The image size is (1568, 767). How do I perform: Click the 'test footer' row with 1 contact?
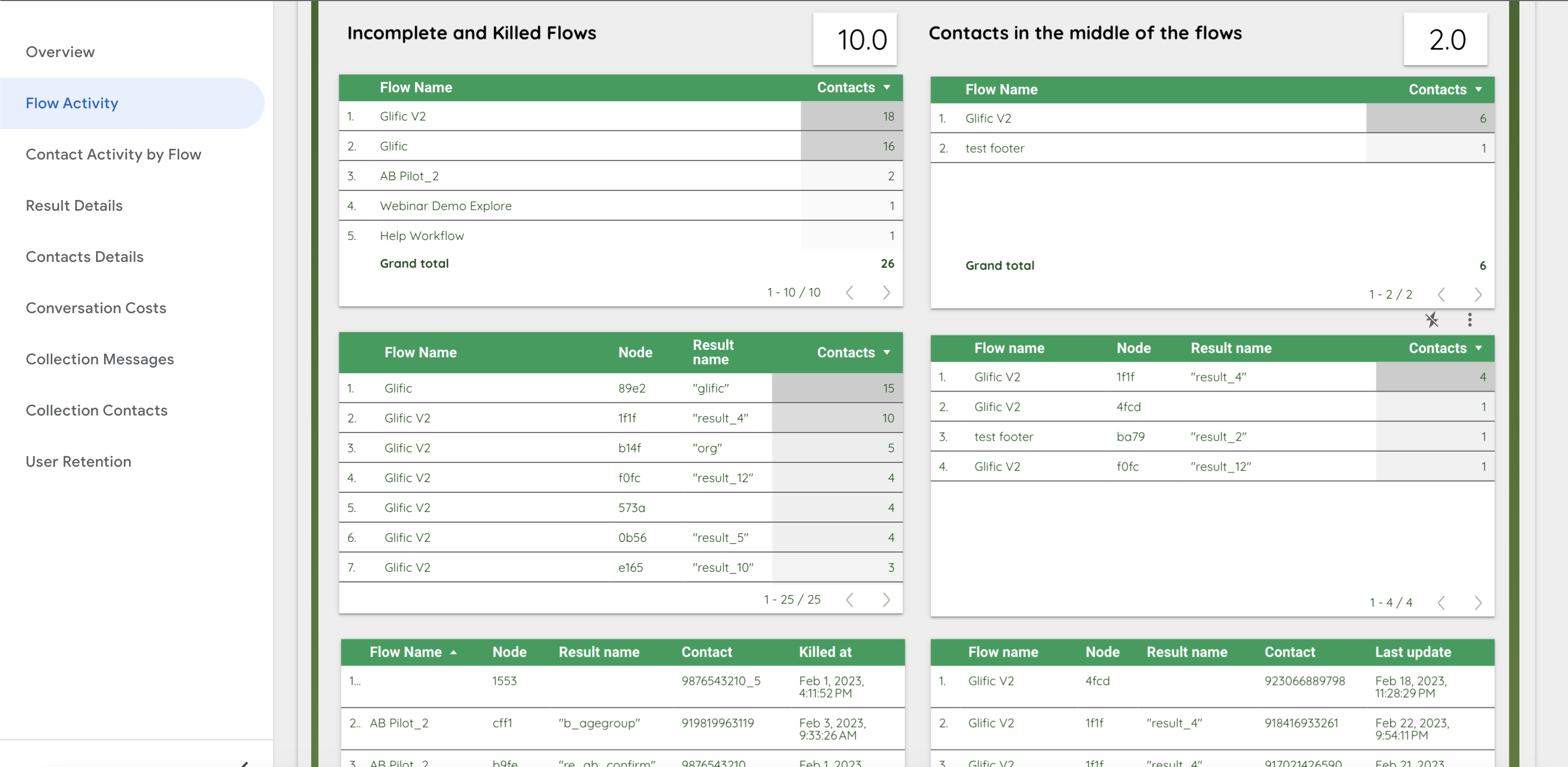(1212, 148)
